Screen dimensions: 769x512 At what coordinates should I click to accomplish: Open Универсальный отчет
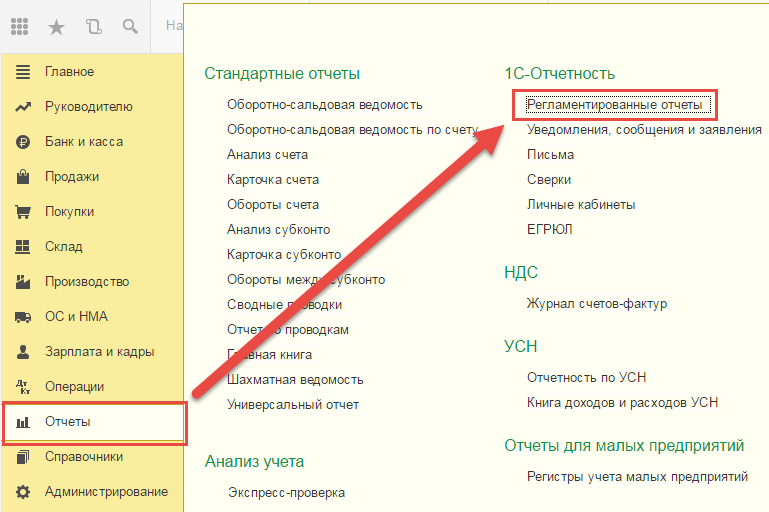click(x=292, y=404)
